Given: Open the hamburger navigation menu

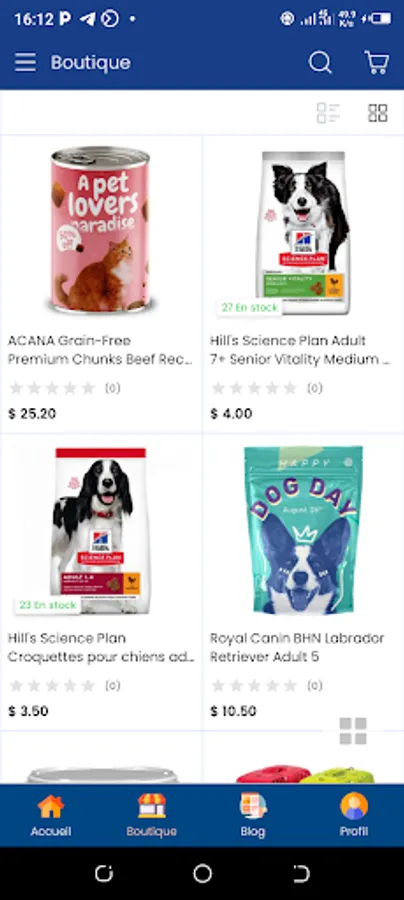Looking at the screenshot, I should pos(25,62).
